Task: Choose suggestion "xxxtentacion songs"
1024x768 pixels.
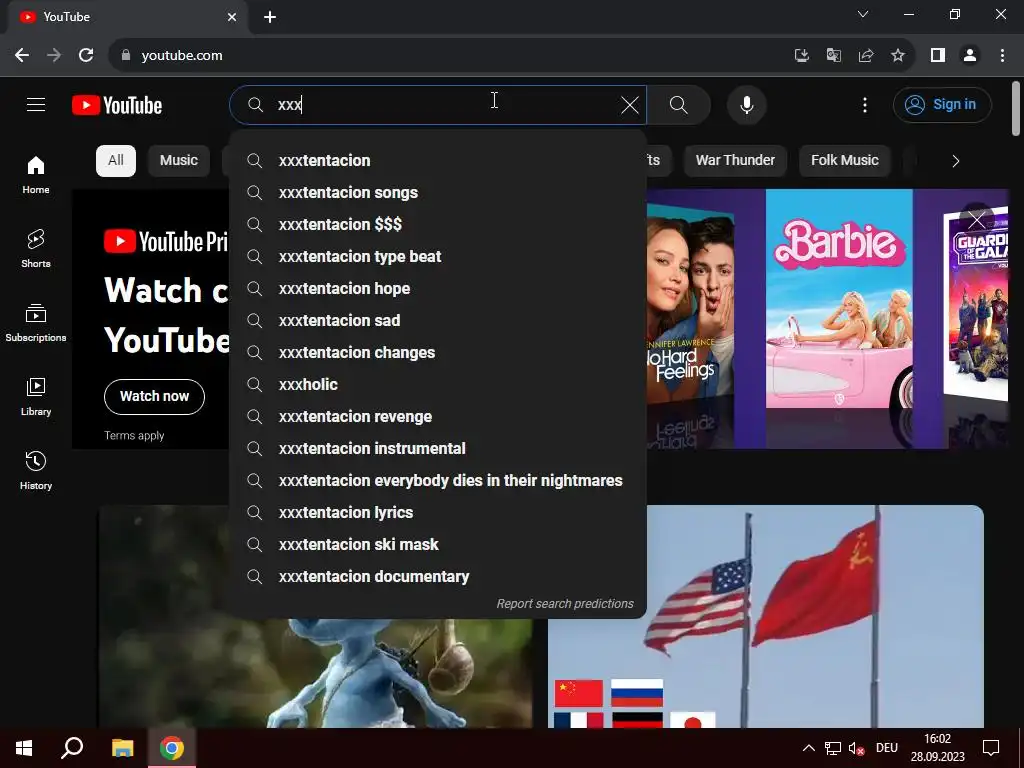Action: pyautogui.click(x=438, y=193)
